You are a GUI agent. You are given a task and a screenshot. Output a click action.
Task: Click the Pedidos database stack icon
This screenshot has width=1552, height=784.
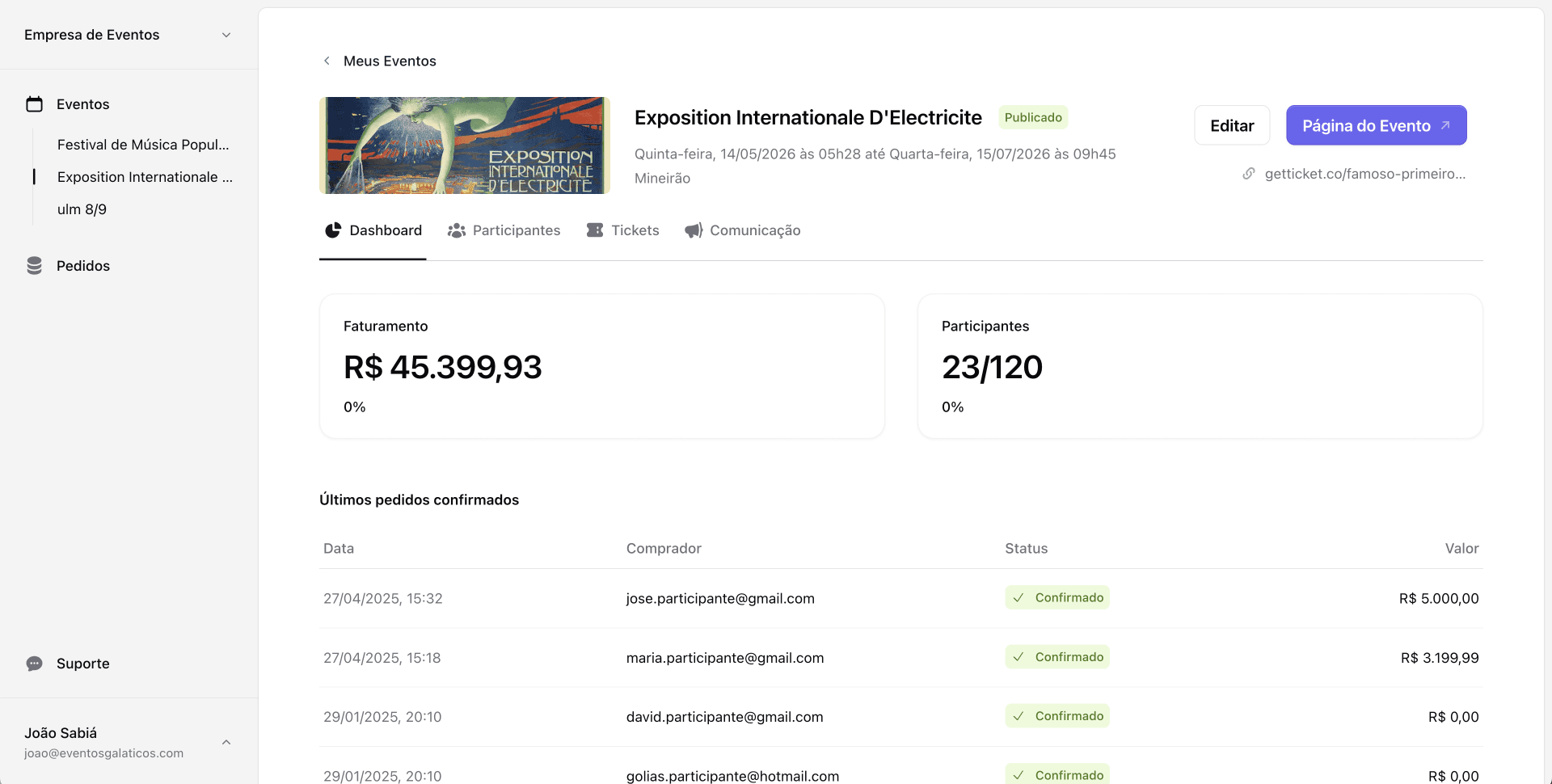click(x=34, y=266)
